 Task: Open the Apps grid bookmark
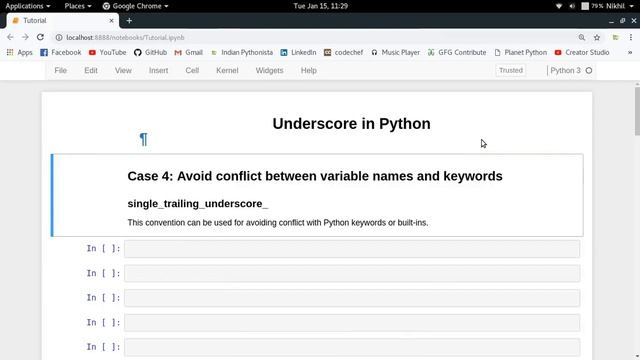[x=20, y=52]
